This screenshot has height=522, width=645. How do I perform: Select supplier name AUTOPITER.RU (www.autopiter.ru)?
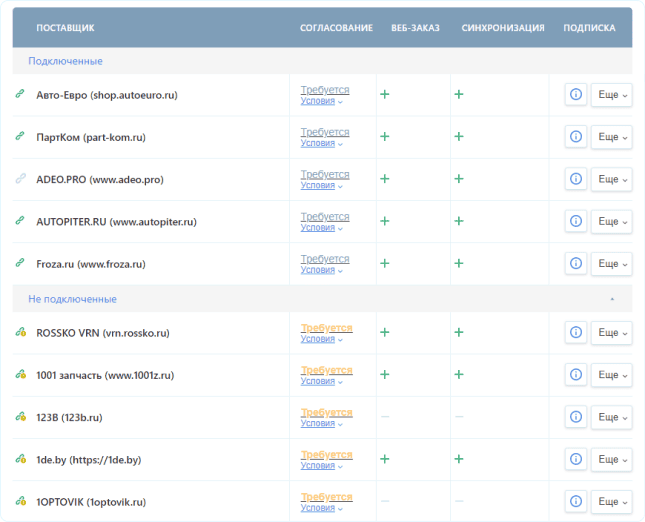point(116,222)
